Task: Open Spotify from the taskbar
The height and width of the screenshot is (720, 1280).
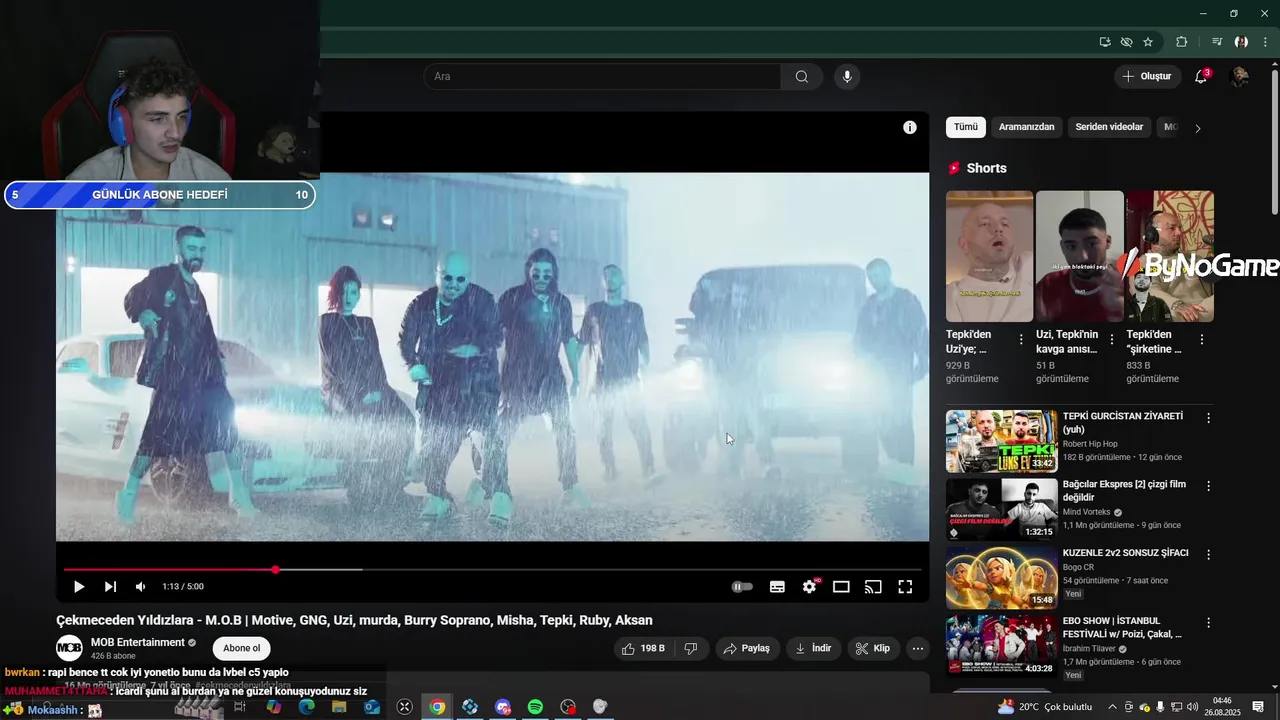Action: click(x=535, y=707)
